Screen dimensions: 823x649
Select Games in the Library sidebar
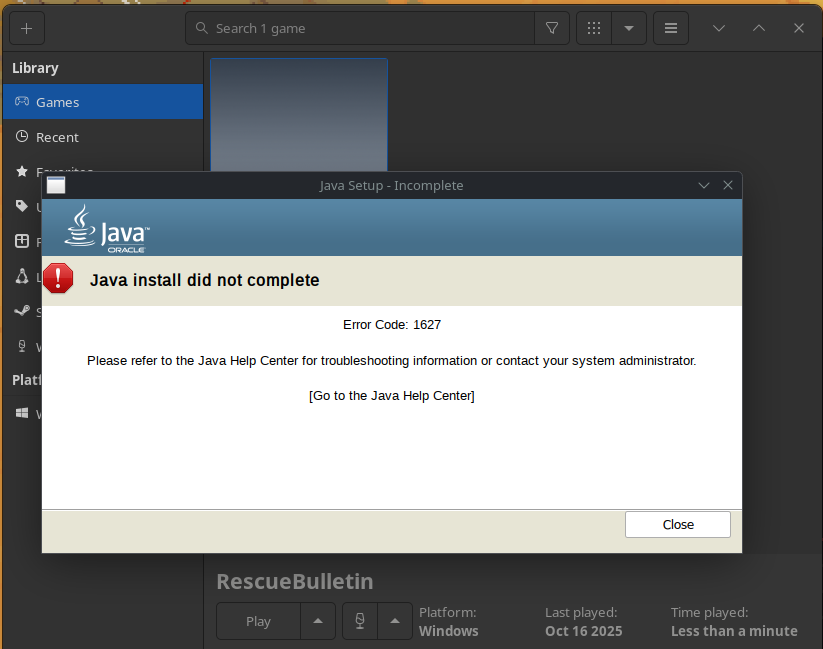[x=103, y=102]
